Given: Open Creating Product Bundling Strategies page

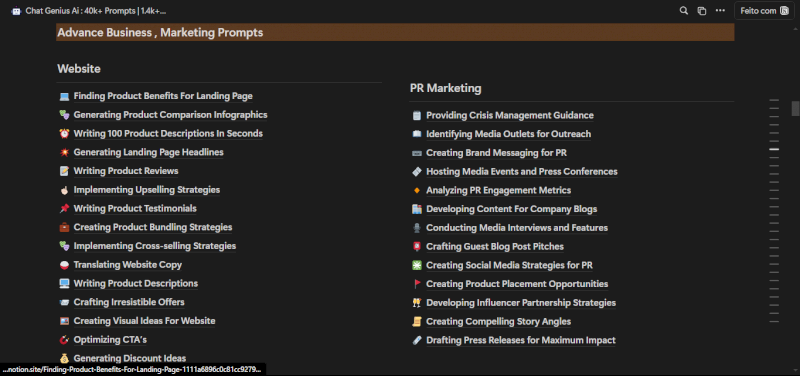Looking at the screenshot, I should coord(153,227).
